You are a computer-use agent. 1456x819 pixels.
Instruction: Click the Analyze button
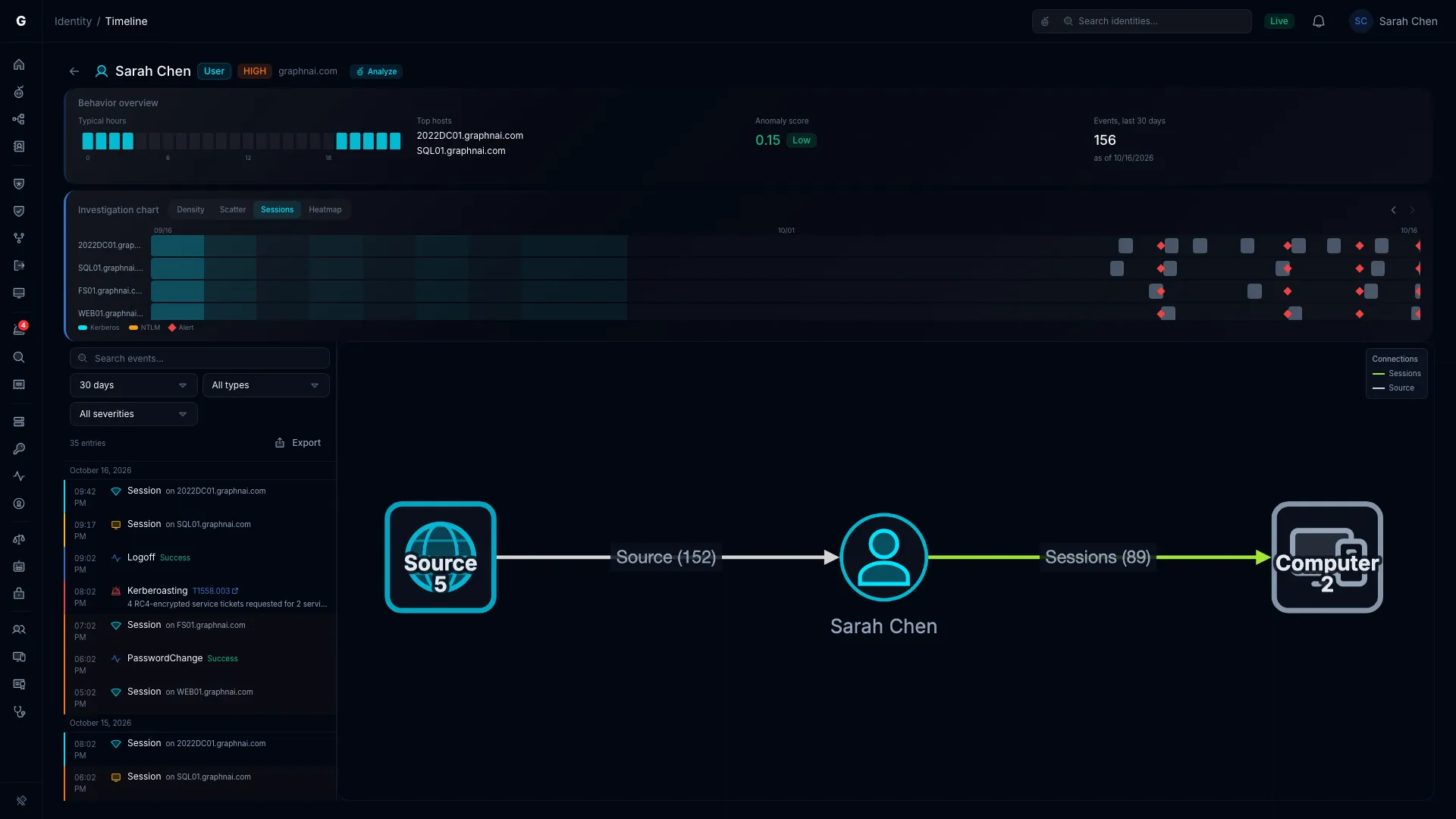pyautogui.click(x=376, y=71)
